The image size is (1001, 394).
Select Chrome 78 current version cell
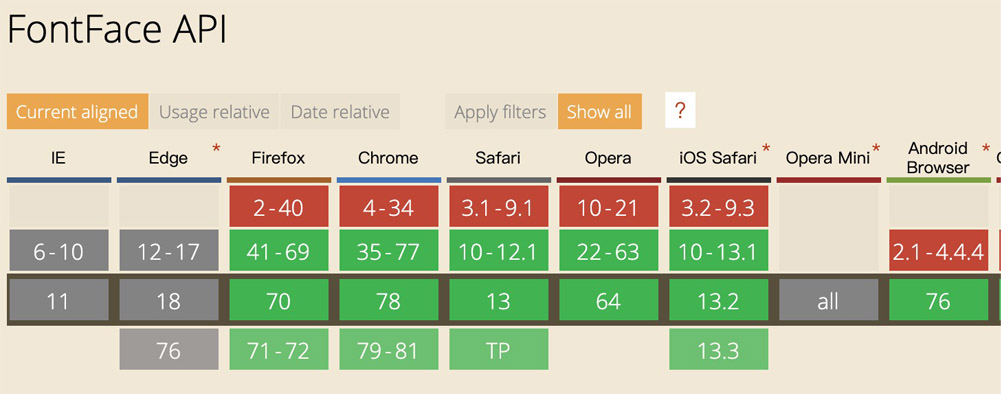point(388,300)
